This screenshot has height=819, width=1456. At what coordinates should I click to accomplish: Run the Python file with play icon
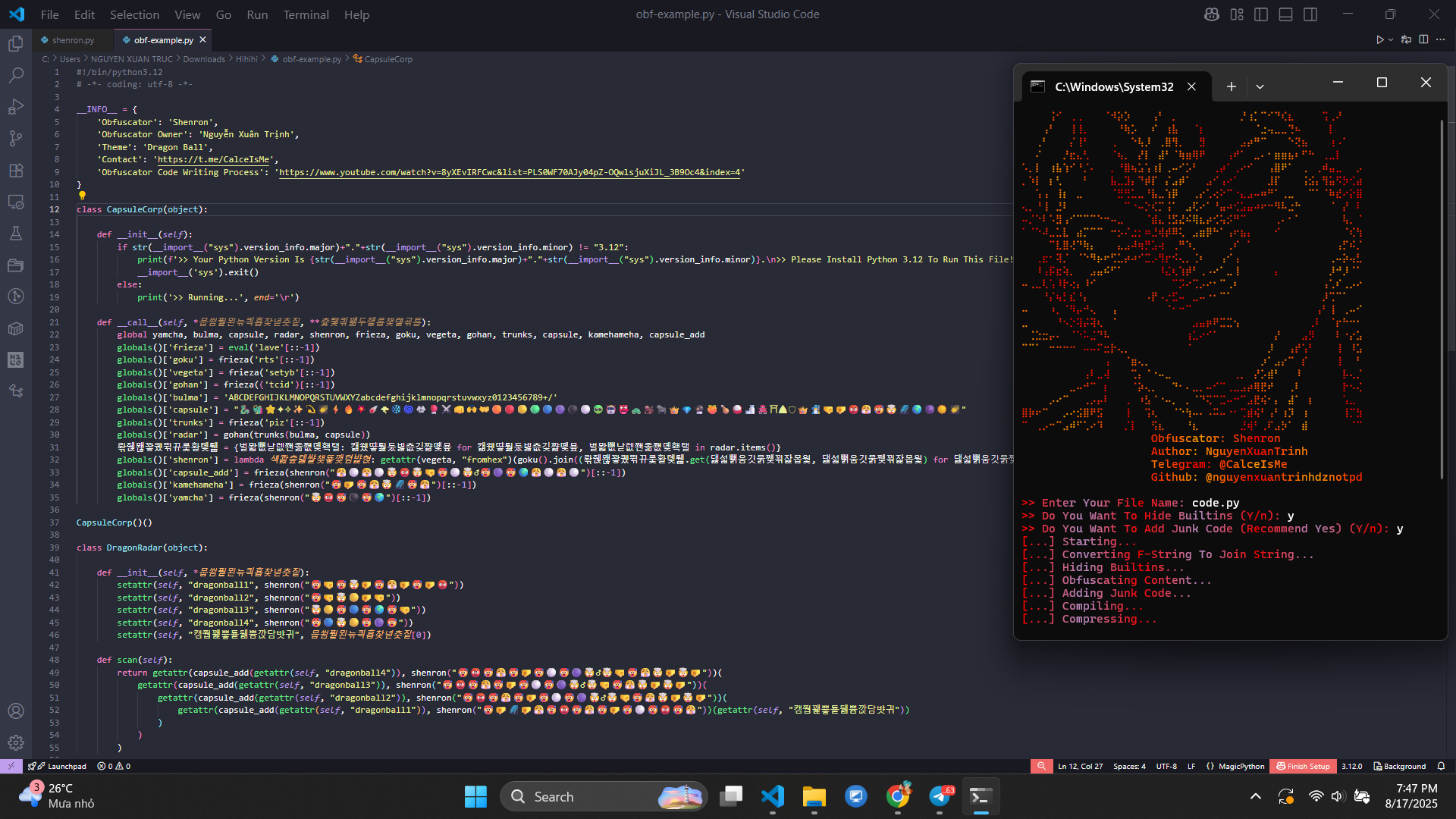click(1380, 39)
